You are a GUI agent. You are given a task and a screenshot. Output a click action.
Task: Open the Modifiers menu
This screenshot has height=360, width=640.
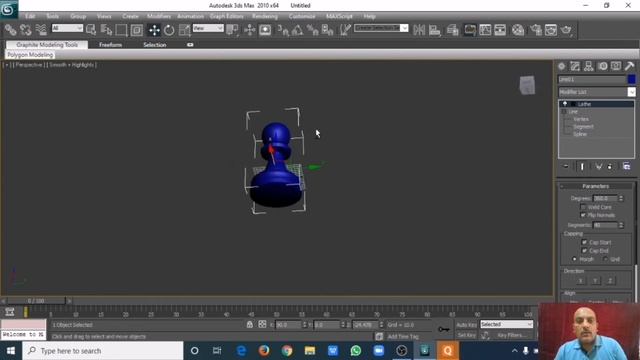coord(159,16)
